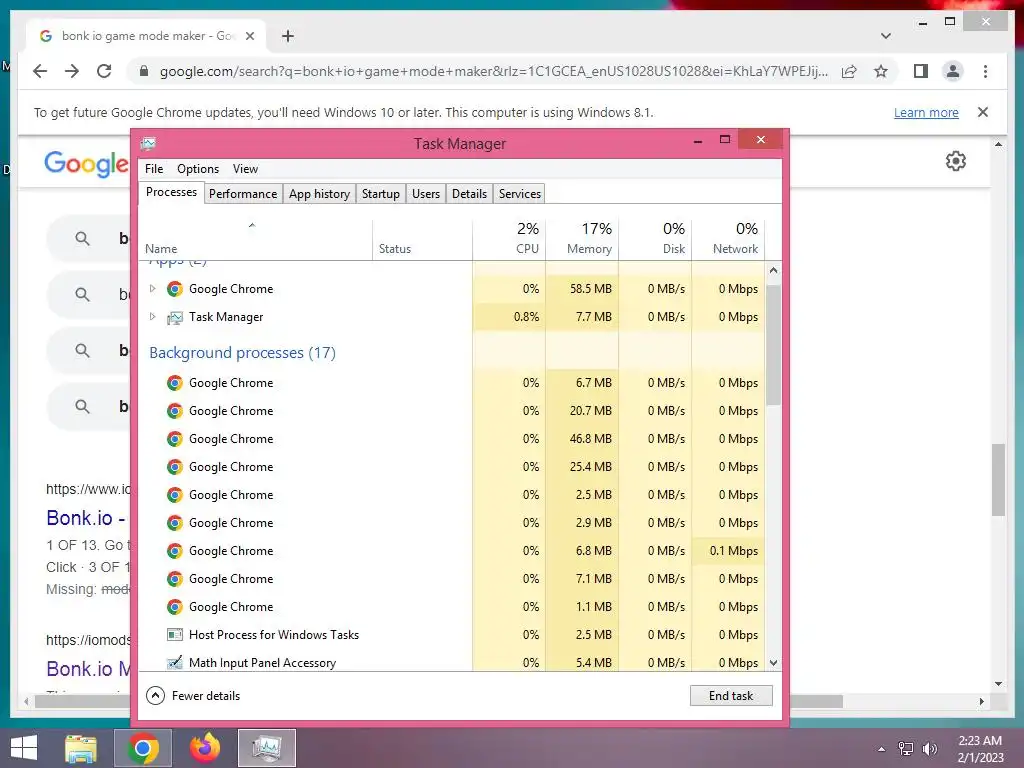Open the Chrome profile avatar icon
Screen dimensions: 1024x768
(x=953, y=71)
